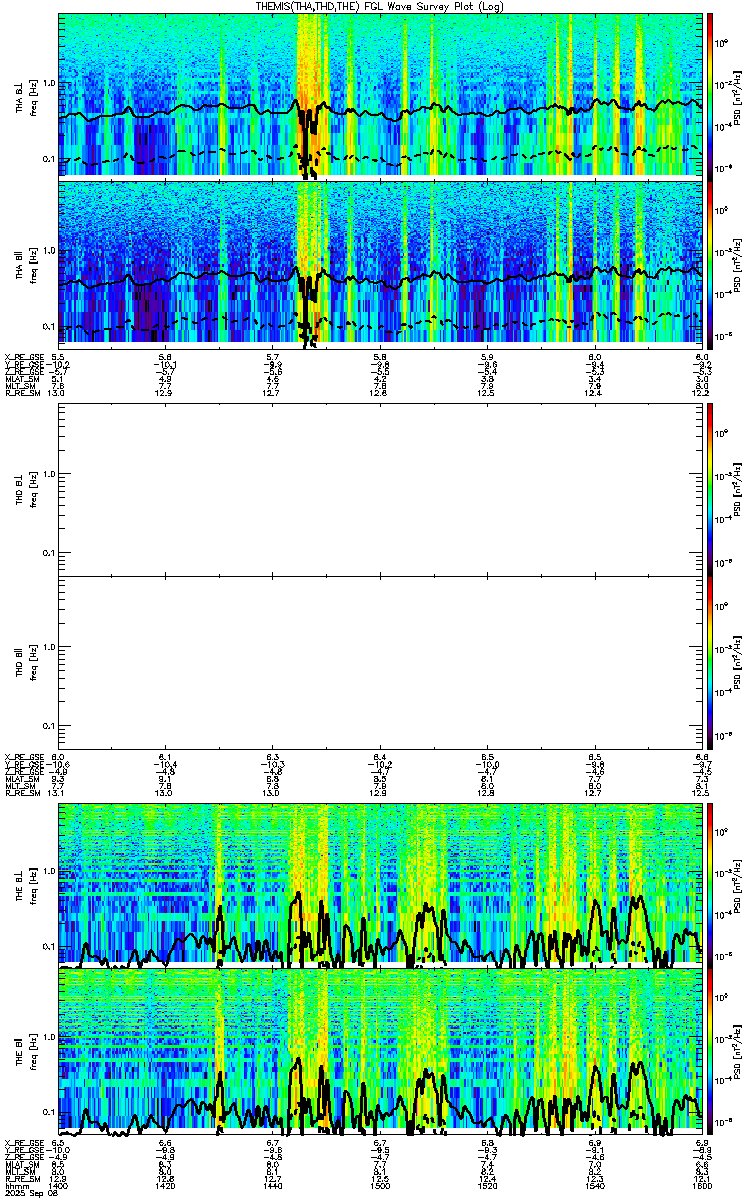
Task: Click the THE B∥ freq [Hz] axis label
Action: (x=25, y=1050)
